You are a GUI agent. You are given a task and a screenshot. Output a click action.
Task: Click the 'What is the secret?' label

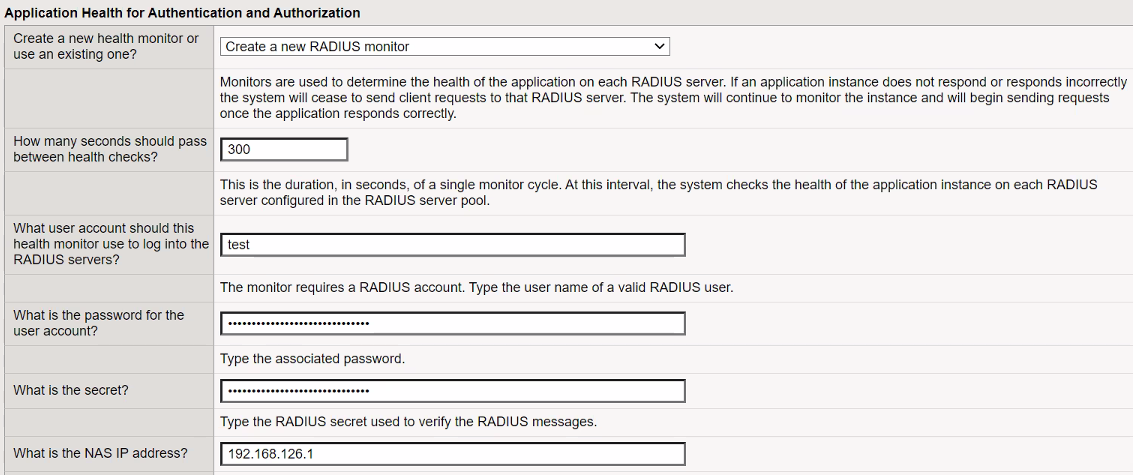tap(71, 390)
